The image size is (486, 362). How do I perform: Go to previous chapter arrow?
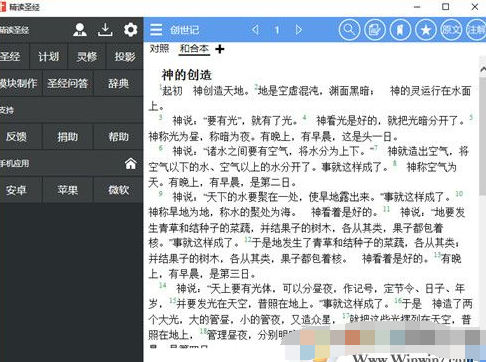255,30
